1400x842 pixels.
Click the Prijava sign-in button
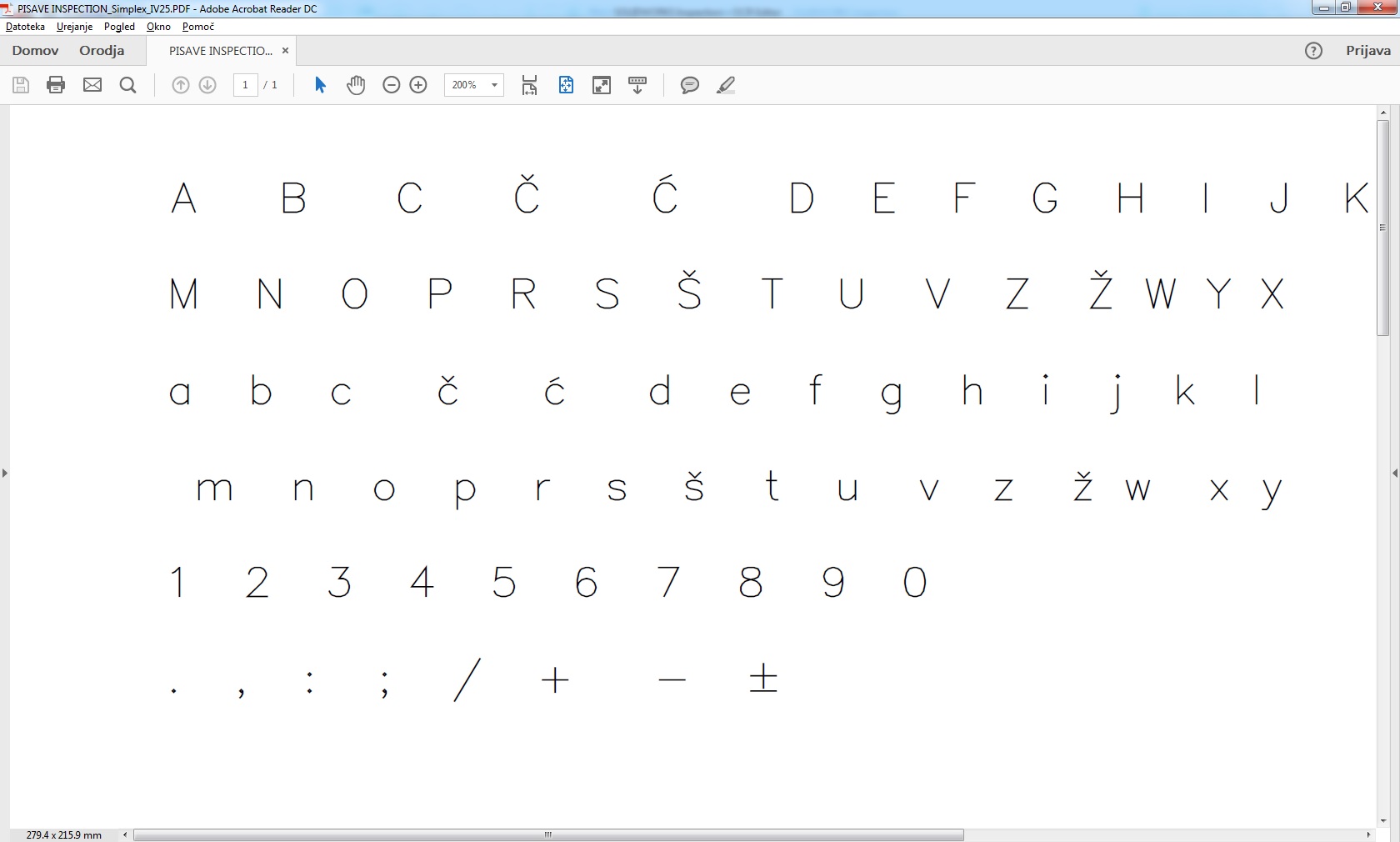(x=1367, y=51)
